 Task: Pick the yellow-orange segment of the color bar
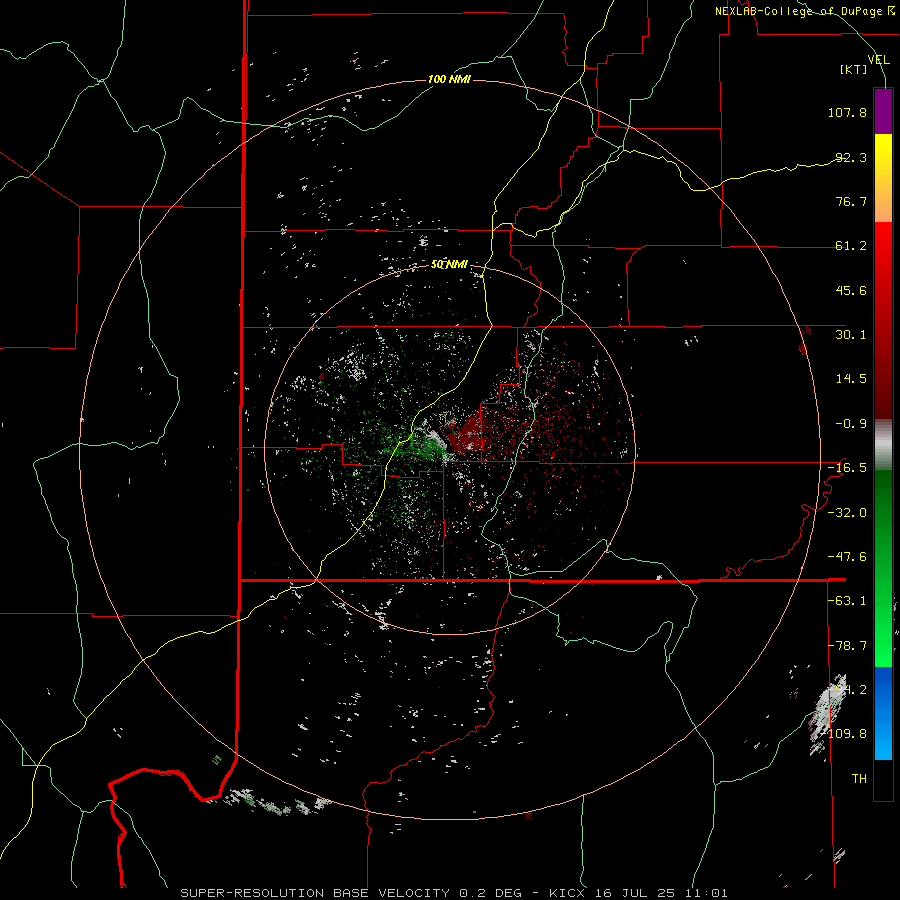coord(883,178)
